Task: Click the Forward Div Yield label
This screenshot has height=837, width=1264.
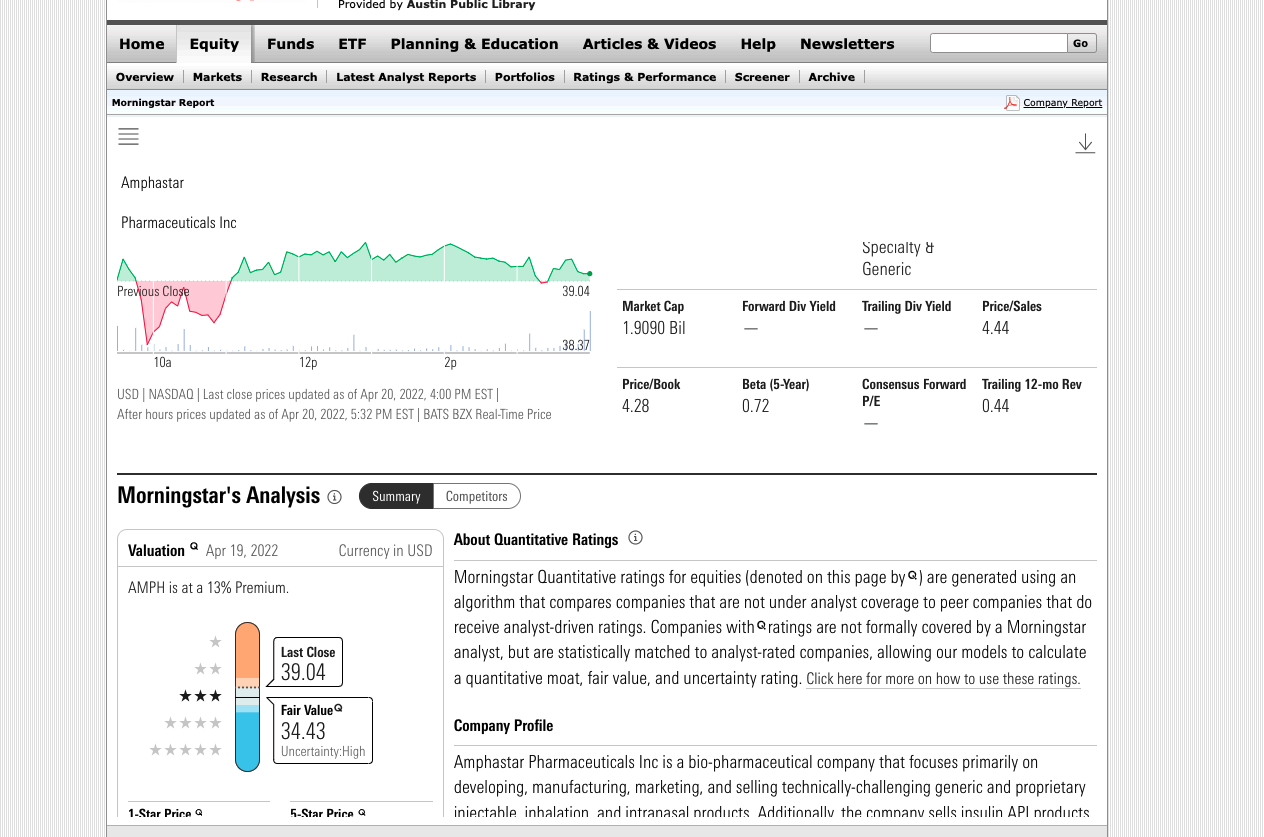Action: coord(789,306)
